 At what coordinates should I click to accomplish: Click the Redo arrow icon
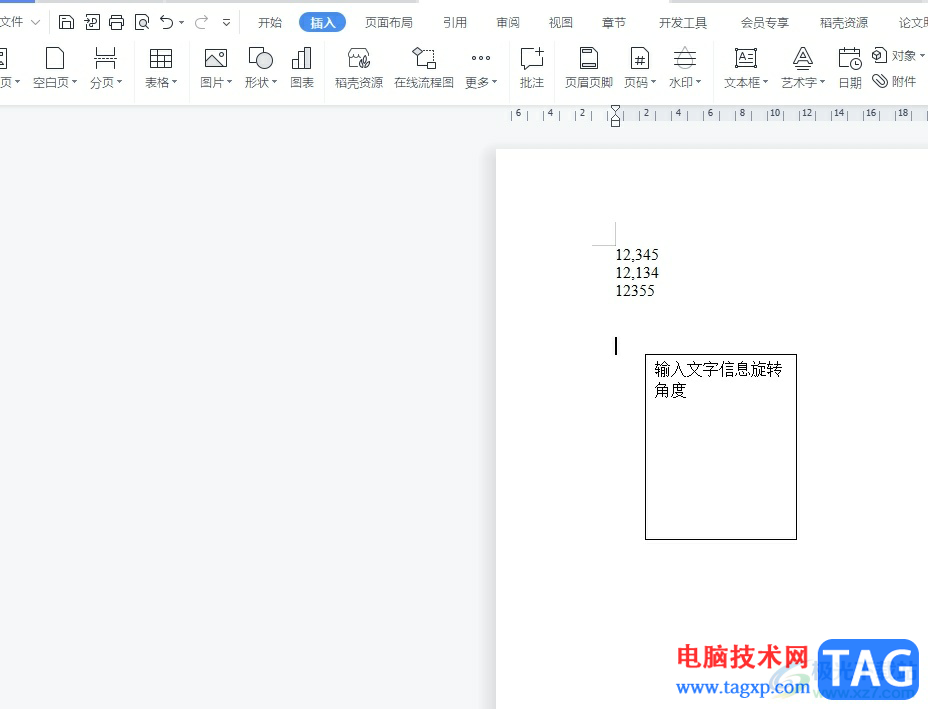[x=201, y=22]
